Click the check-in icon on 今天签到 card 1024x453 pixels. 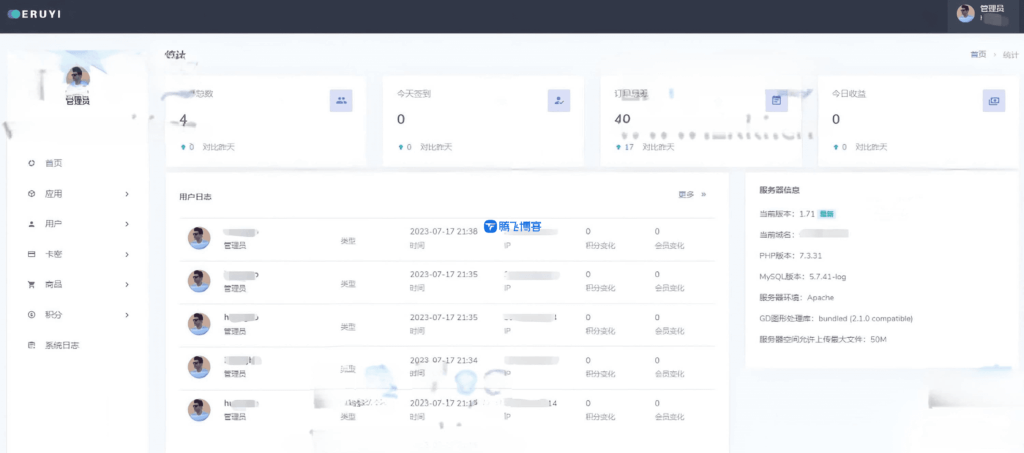click(x=559, y=101)
